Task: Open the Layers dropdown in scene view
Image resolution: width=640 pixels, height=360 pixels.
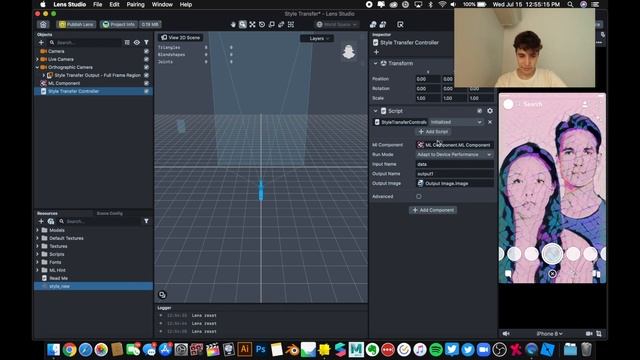Action: [317, 38]
